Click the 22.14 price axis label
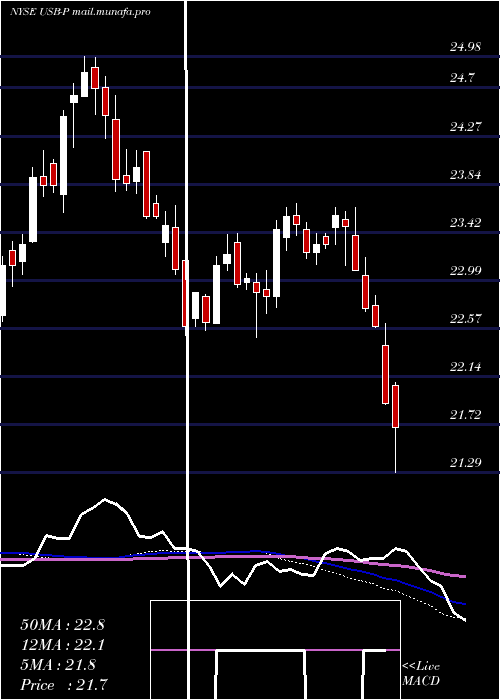The height and width of the screenshot is (700, 500). point(466,367)
